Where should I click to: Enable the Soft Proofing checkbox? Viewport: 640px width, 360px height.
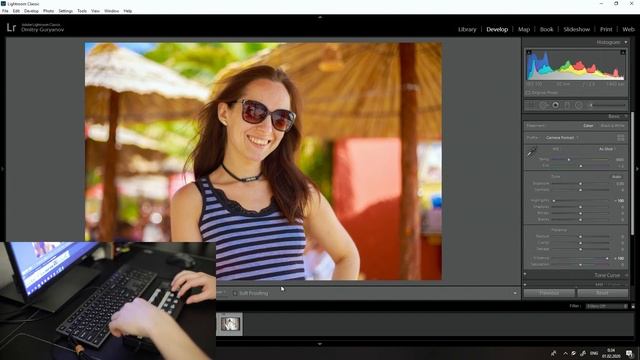(235, 293)
